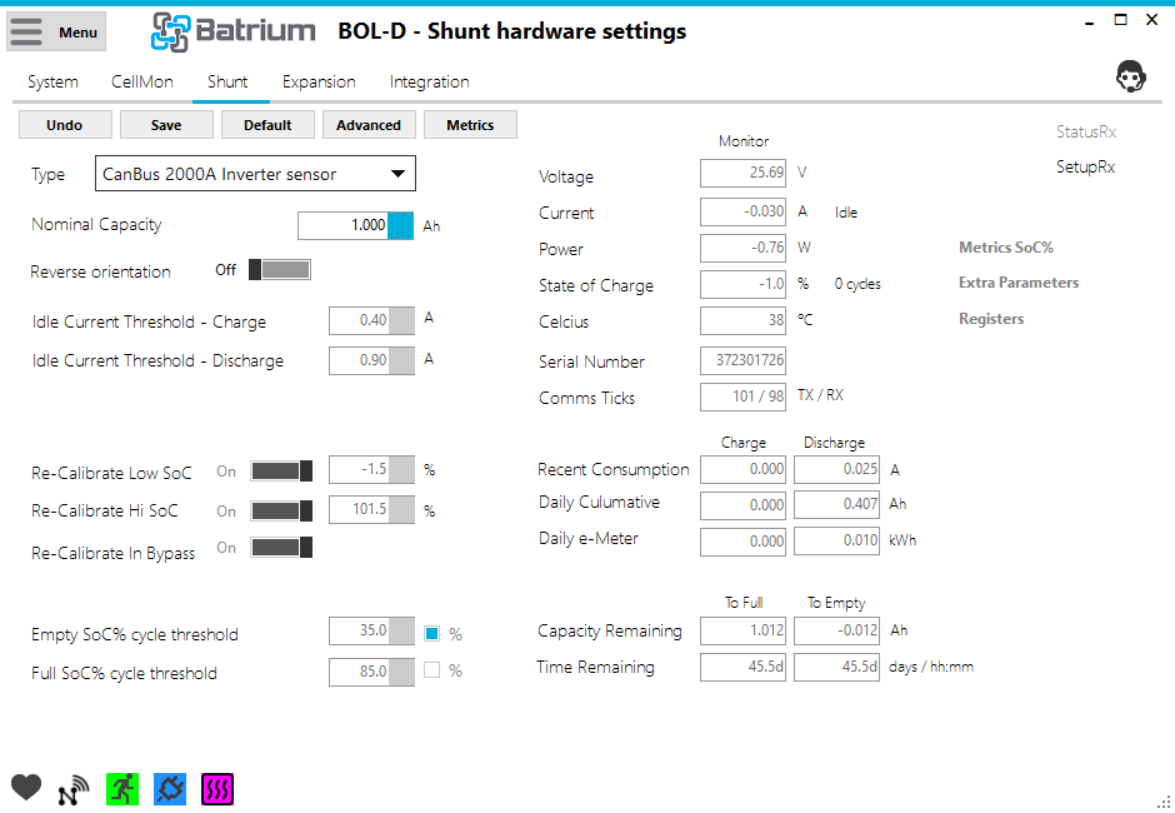Toggle the Re-Calibrate Hi SoC switch

pyautogui.click(x=282, y=511)
